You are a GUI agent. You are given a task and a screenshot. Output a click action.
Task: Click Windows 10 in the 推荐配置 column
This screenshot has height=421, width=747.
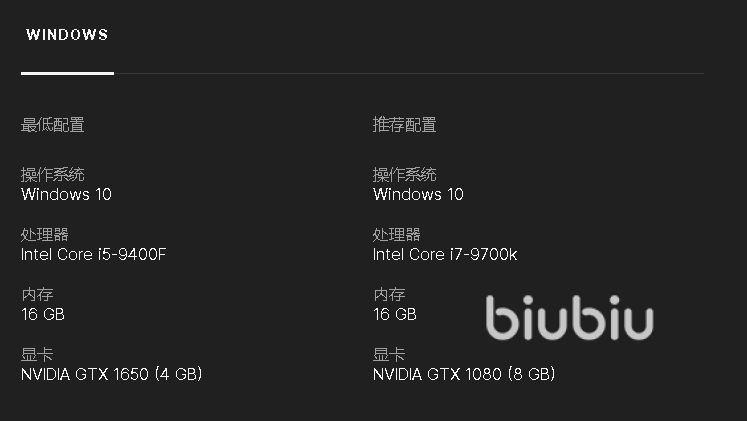point(418,194)
